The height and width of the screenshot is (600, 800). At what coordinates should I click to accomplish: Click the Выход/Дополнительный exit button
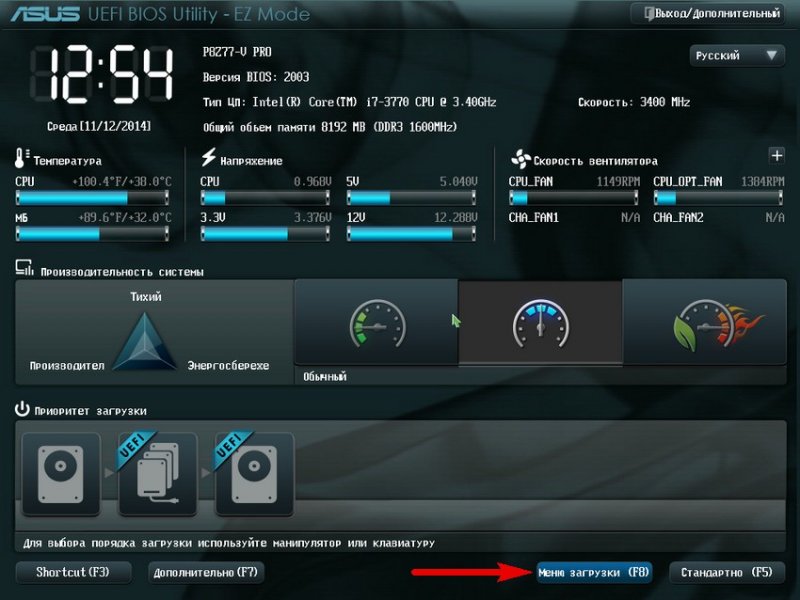pos(708,13)
